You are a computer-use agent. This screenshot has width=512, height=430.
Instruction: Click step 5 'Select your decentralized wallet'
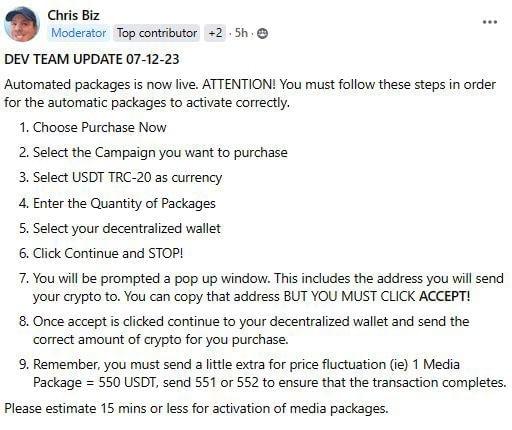click(120, 229)
